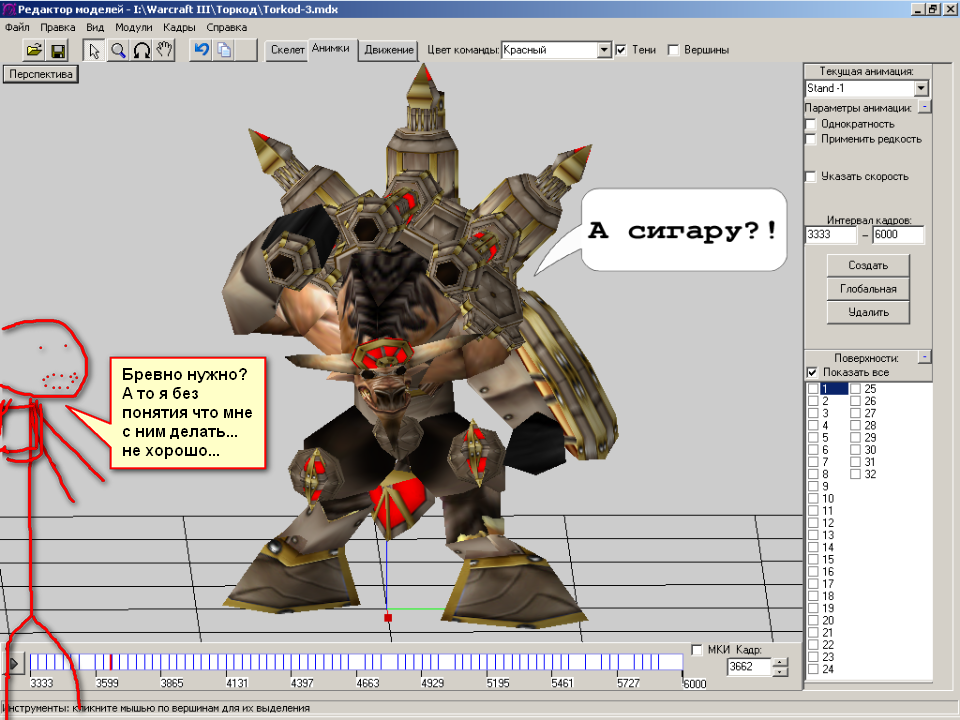Enable surface 16 checkbox
This screenshot has height=720, width=960.
813,572
